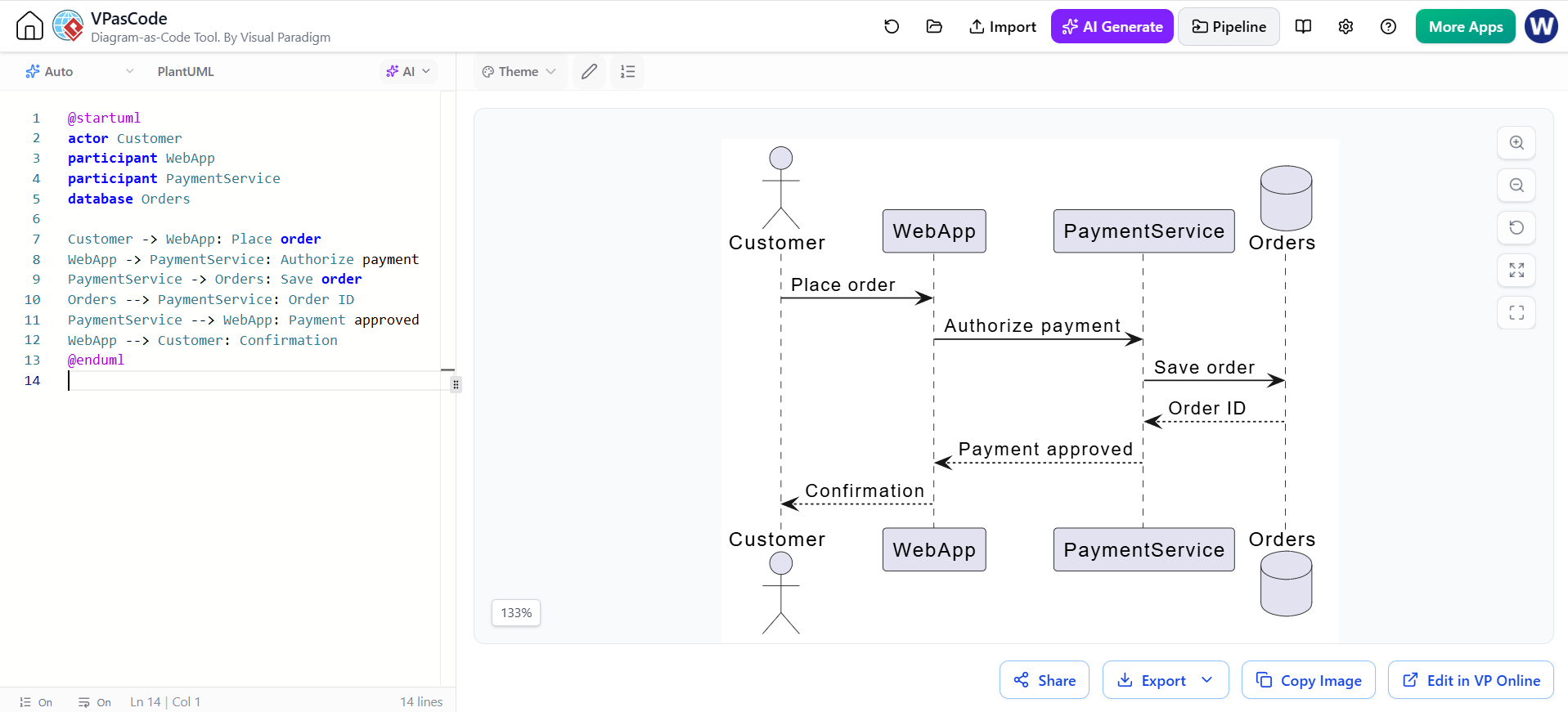Toggle fullscreen diagram view icon
This screenshot has width=1568, height=712.
(1516, 312)
